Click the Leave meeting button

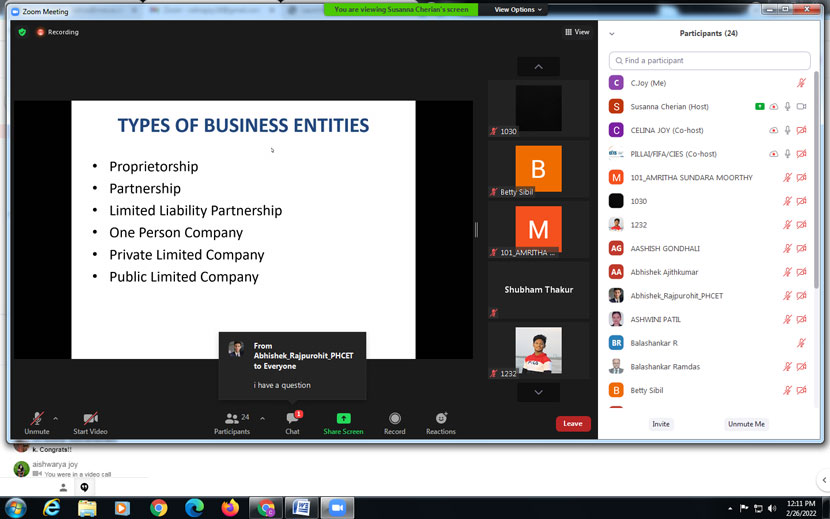573,424
